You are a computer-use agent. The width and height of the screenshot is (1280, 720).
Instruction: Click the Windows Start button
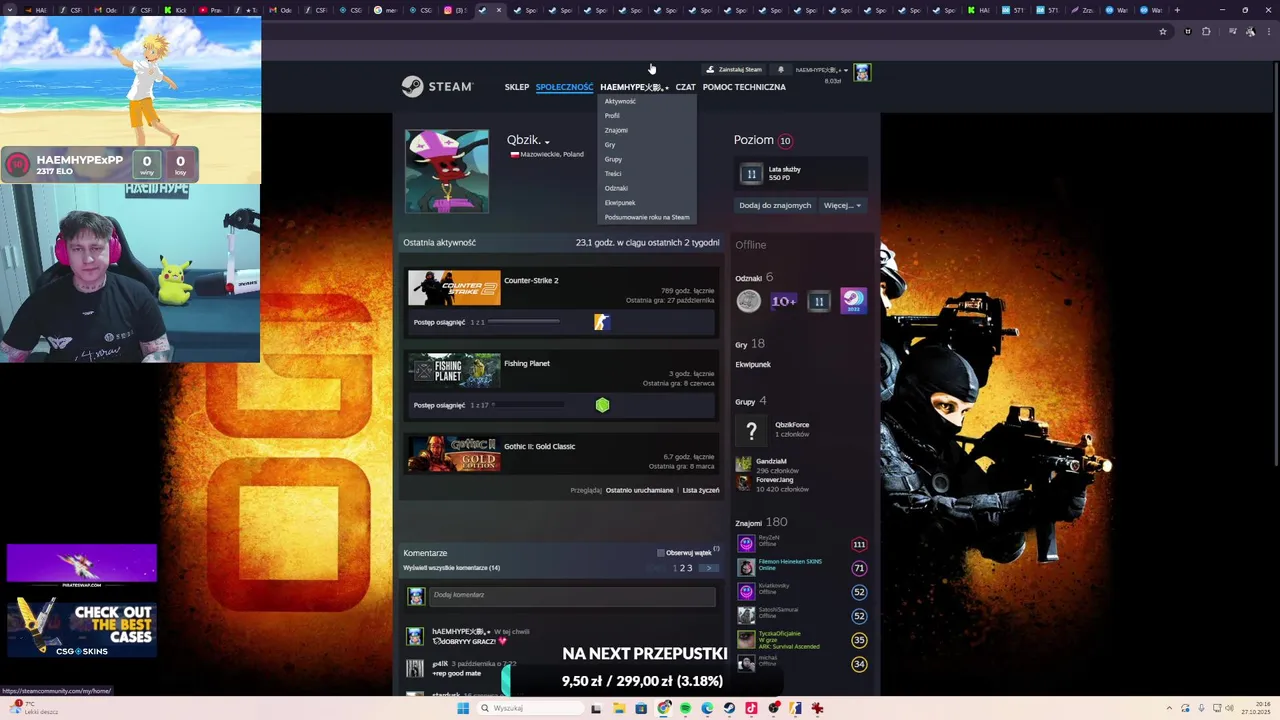[463, 709]
